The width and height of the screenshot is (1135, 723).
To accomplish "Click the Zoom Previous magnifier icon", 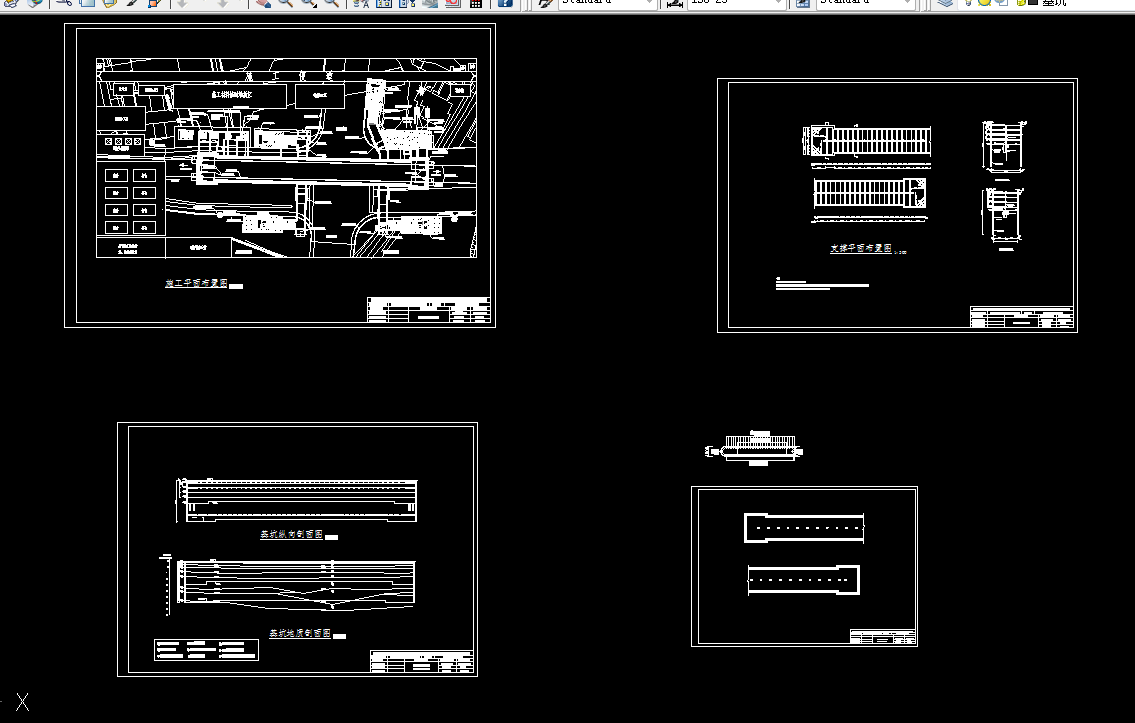I will pos(332,2).
